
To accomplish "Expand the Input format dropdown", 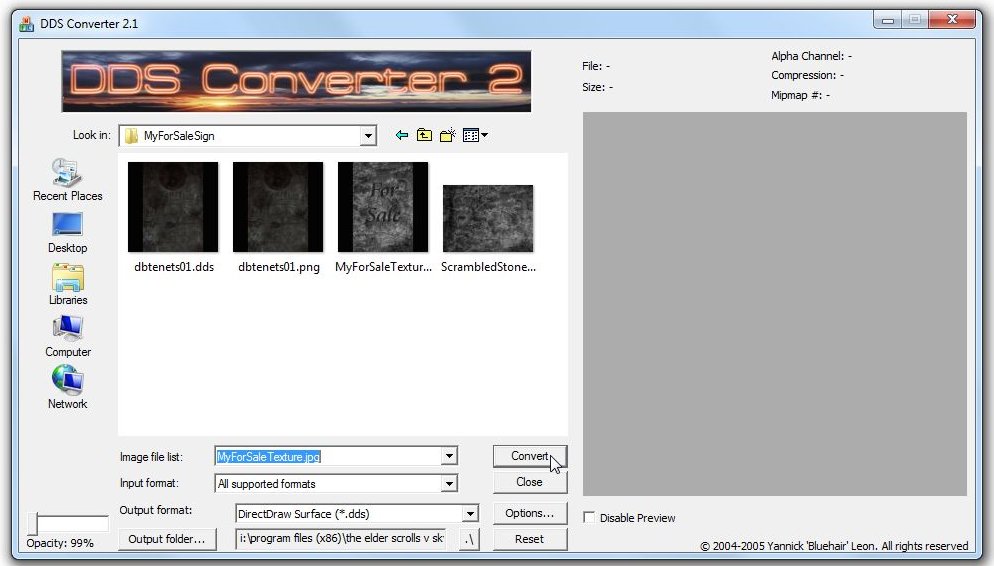I will point(449,484).
